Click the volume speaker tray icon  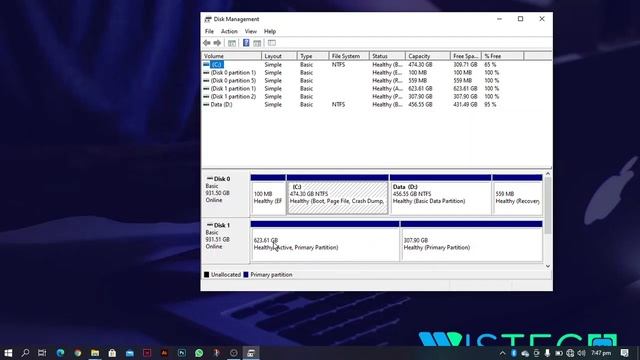click(581, 353)
